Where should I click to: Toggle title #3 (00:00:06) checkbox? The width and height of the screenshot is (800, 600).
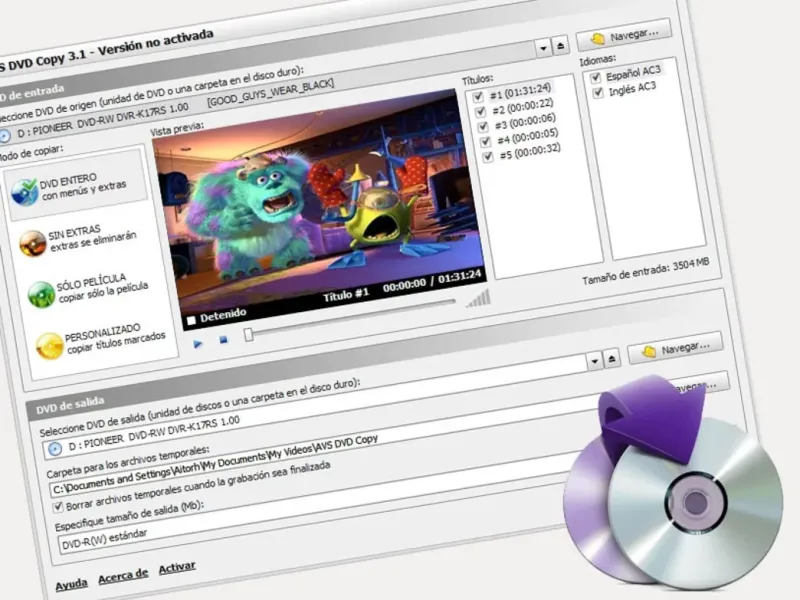(x=483, y=126)
